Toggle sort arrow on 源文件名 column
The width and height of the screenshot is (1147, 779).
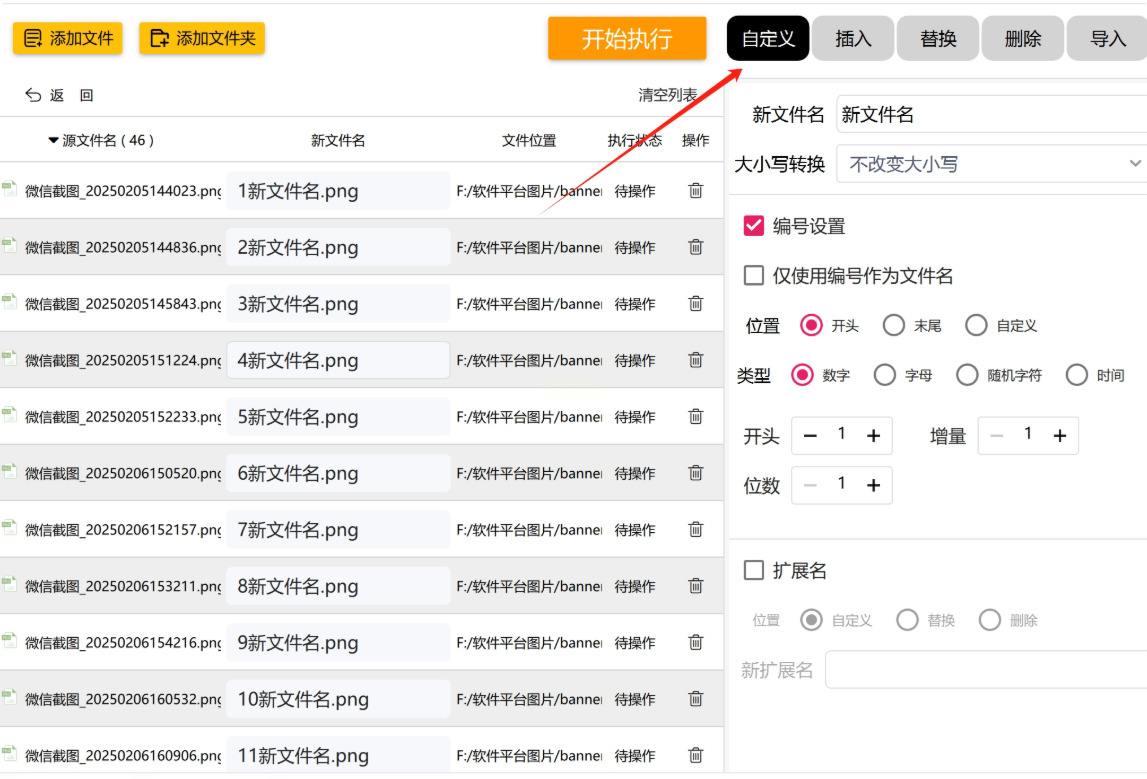[x=53, y=140]
